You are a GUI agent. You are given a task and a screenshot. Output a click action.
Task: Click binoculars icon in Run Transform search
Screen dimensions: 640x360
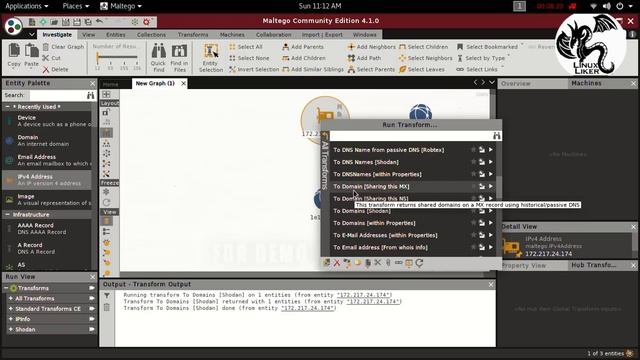click(497, 136)
